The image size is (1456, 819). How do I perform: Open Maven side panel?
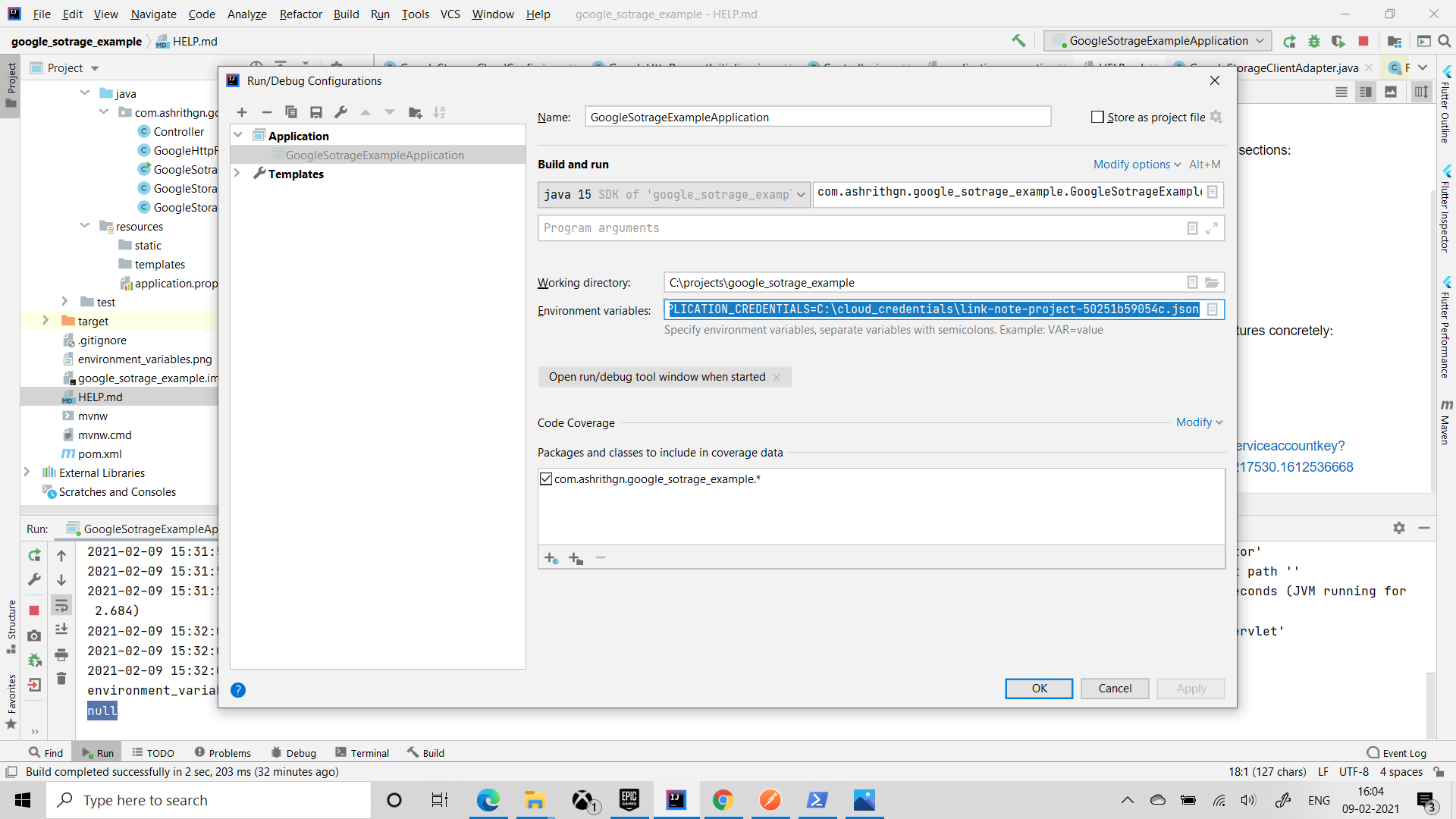(1445, 422)
